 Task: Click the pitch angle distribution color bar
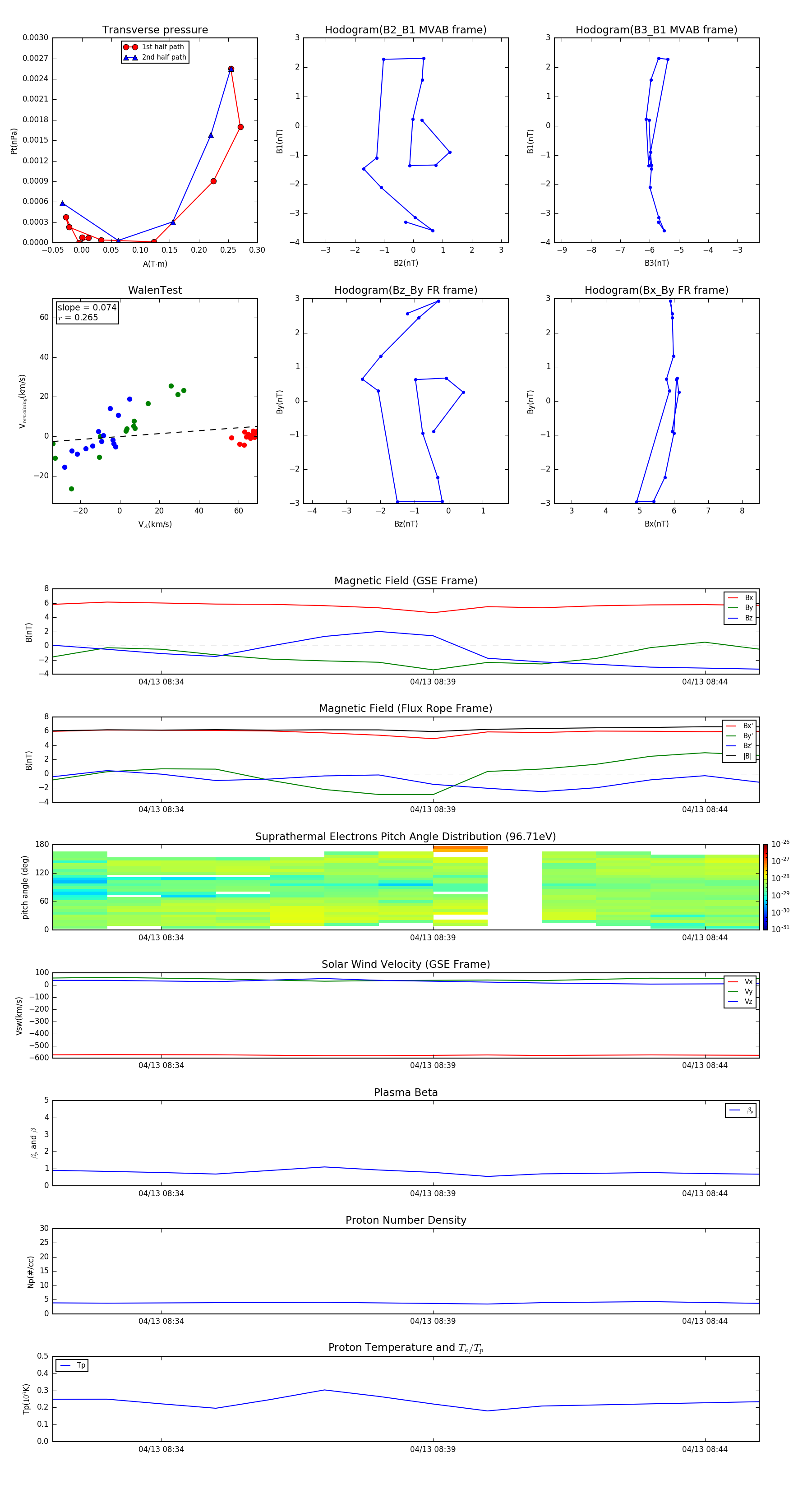coord(765,887)
